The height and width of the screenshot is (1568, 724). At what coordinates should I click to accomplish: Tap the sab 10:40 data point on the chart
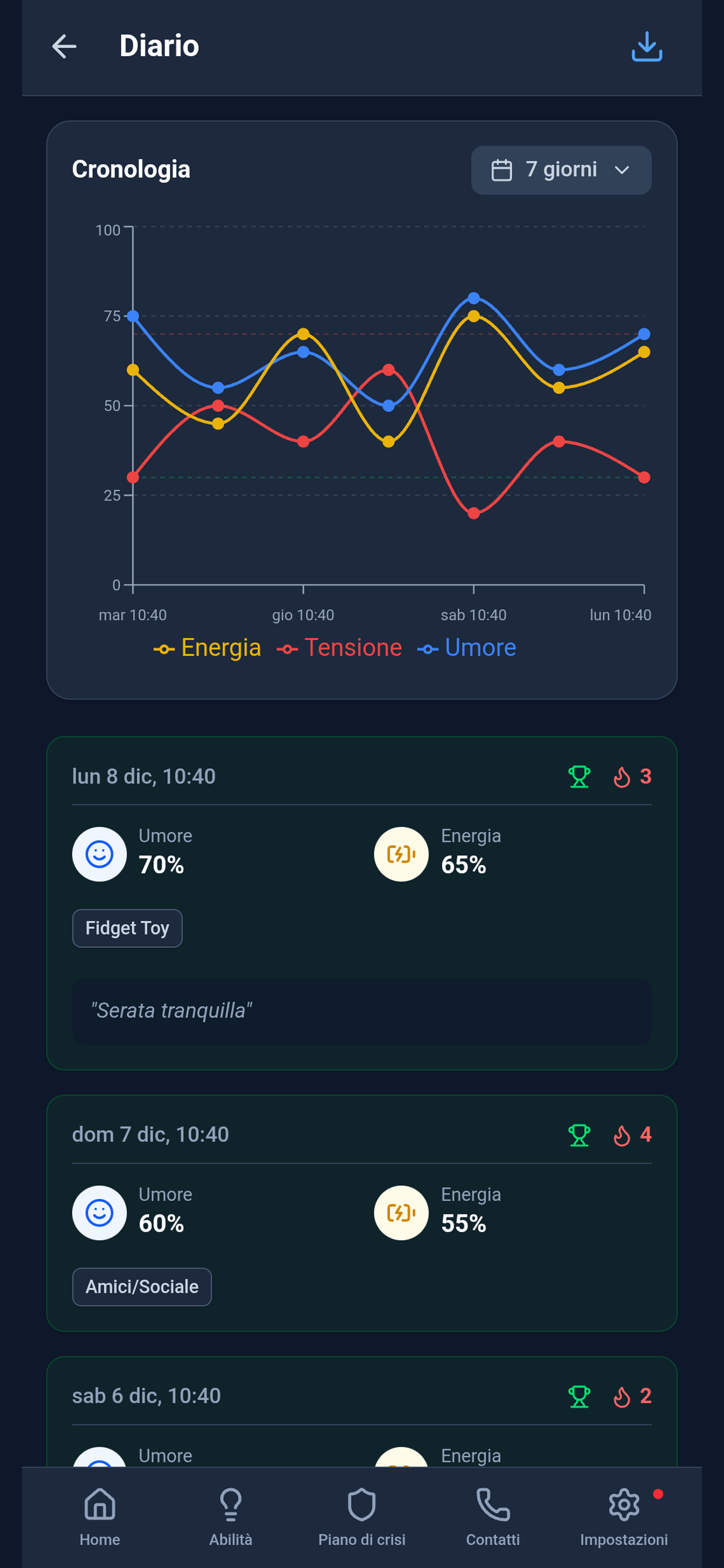click(474, 297)
